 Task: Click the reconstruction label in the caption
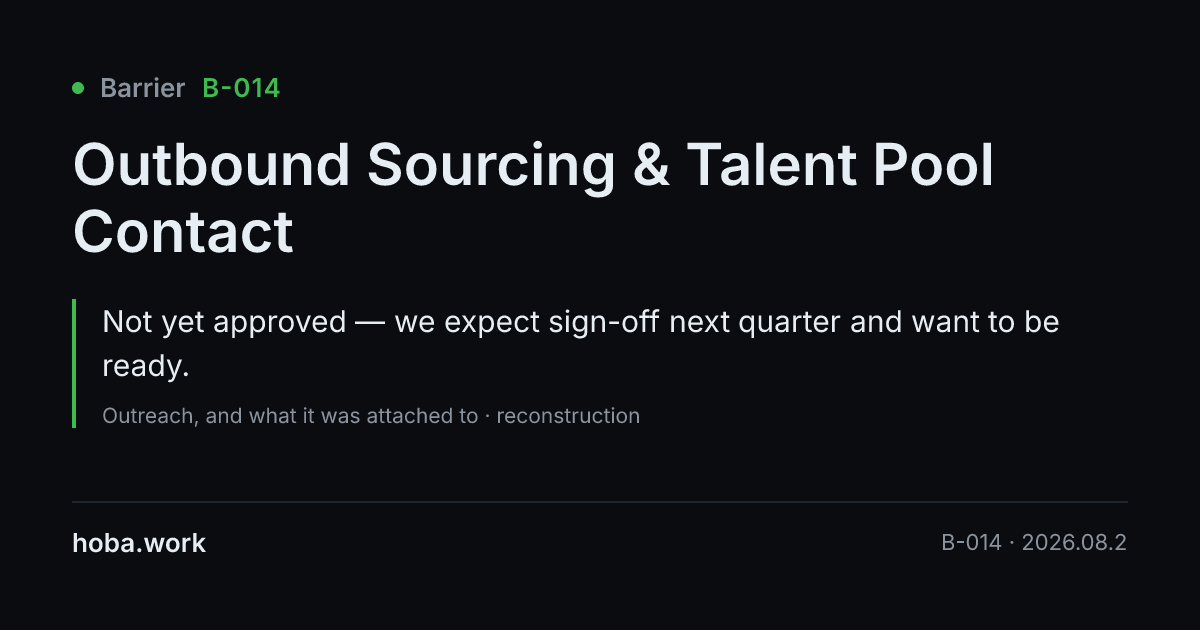pyautogui.click(x=568, y=416)
